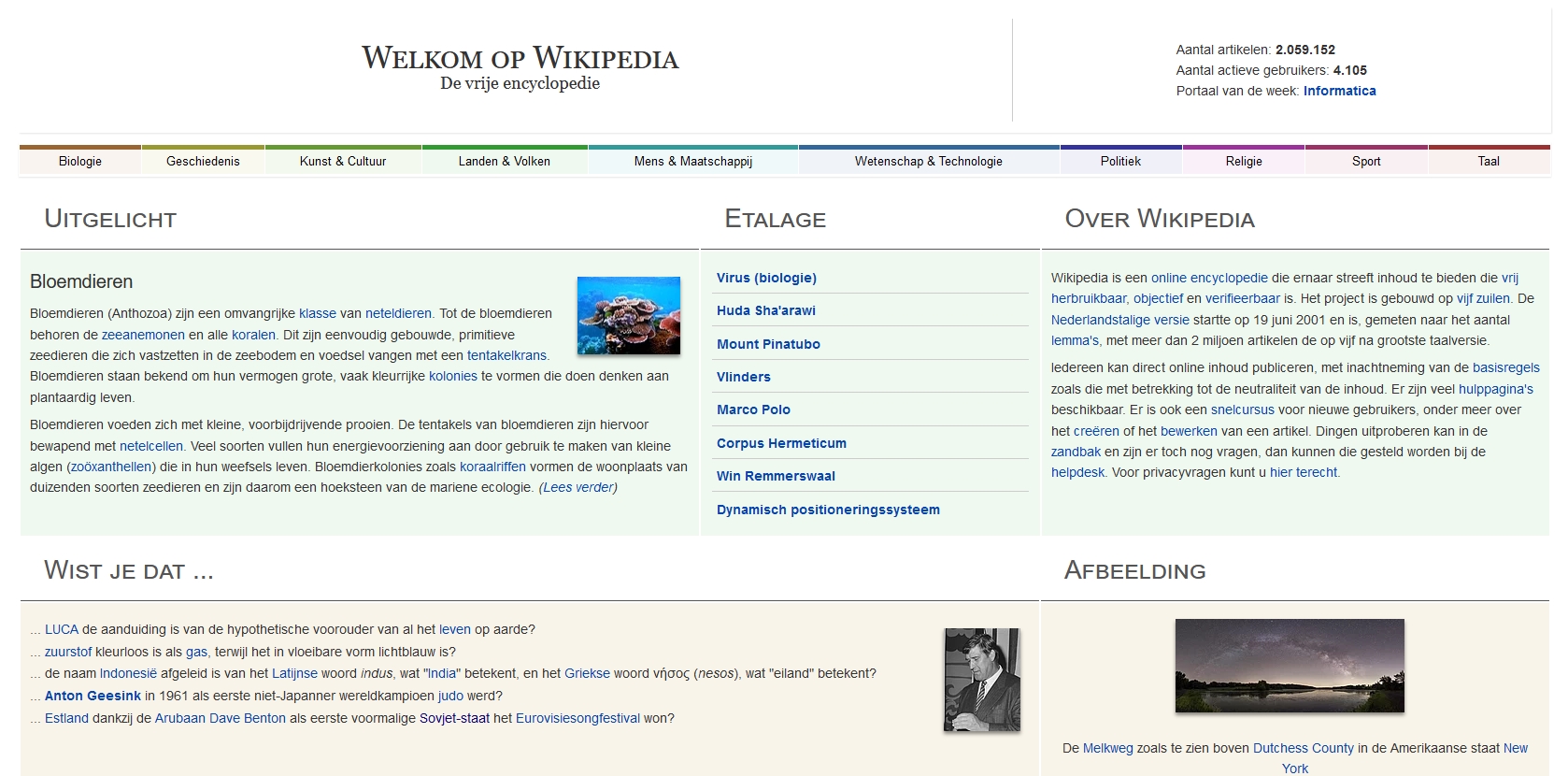The width and height of the screenshot is (1568, 776).
Task: Open the Melkweg link in caption
Action: click(1107, 748)
